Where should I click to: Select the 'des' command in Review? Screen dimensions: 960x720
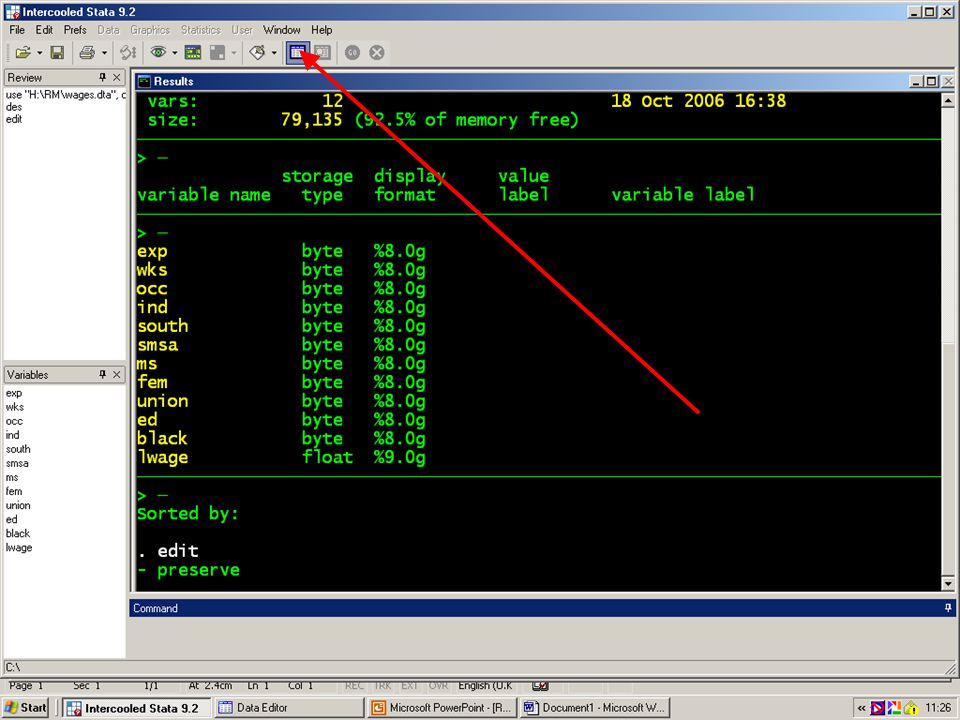click(13, 107)
